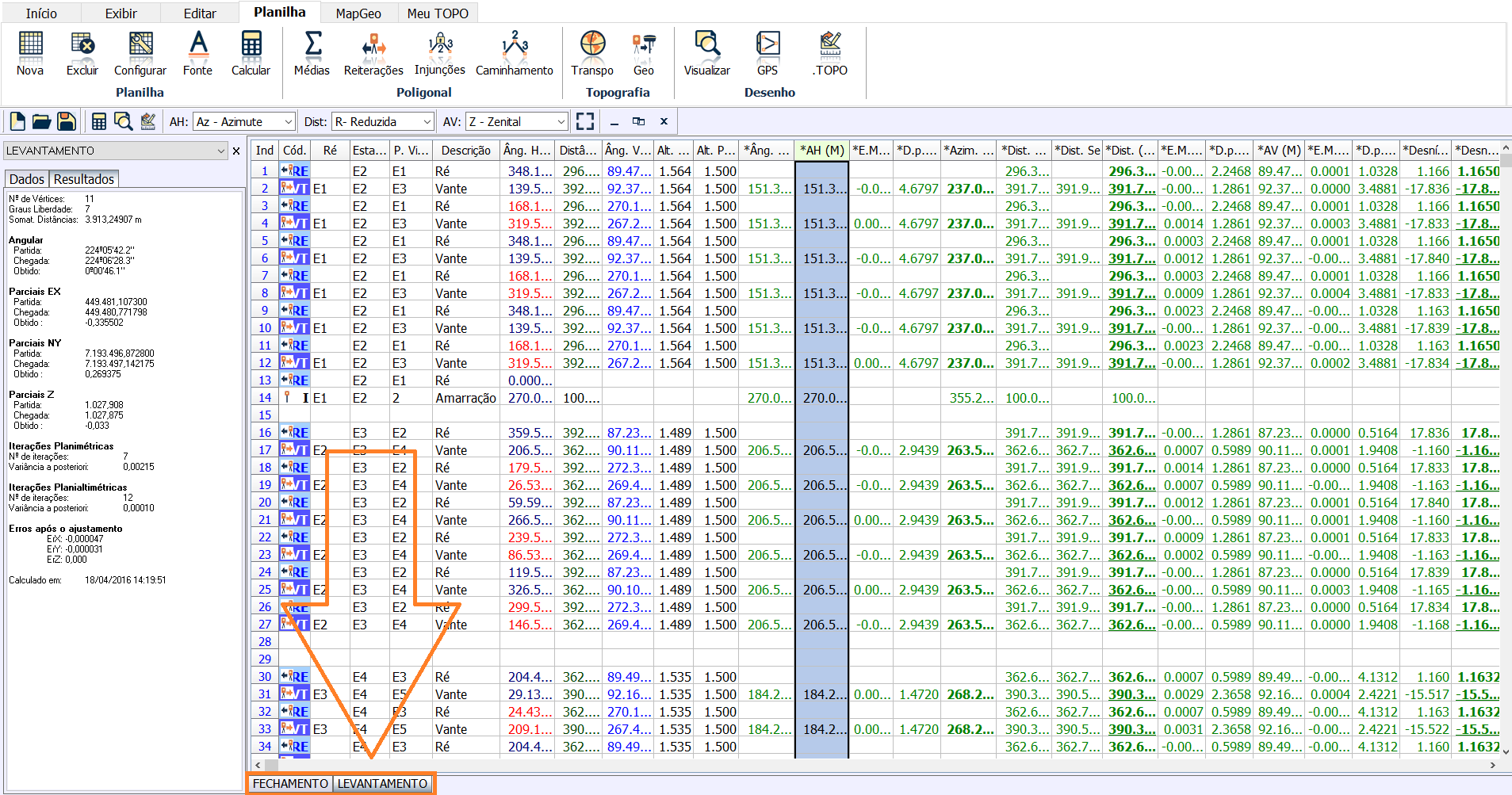Switch to the MapGeo ribbon tab
Image resolution: width=1512 pixels, height=795 pixels.
[358, 13]
